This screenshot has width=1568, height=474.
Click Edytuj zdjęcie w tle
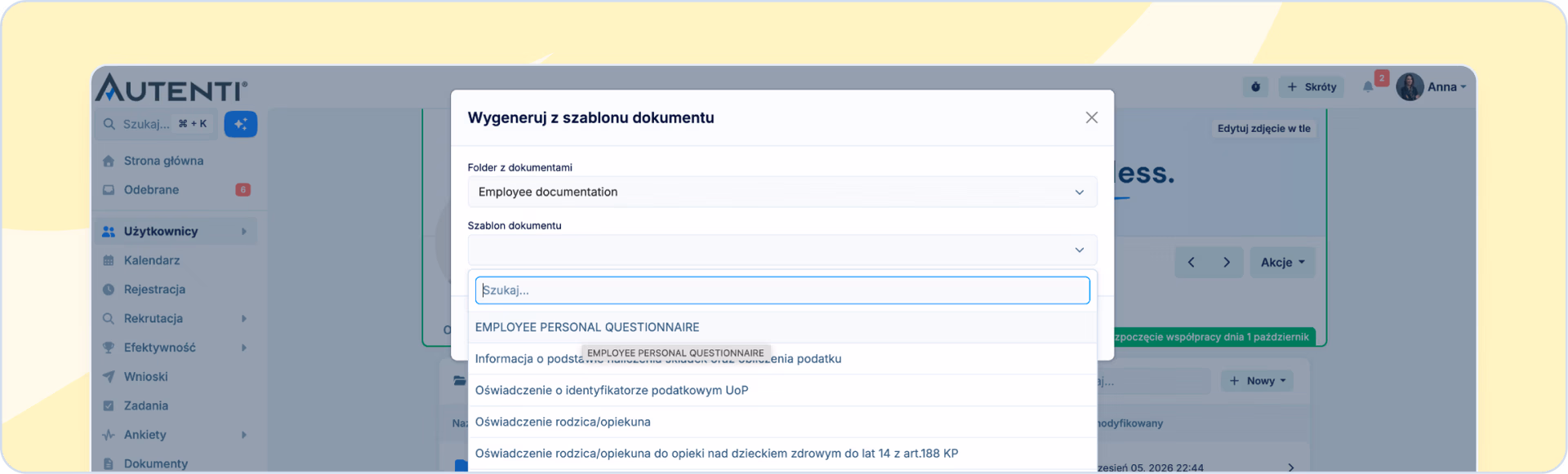pos(1263,129)
